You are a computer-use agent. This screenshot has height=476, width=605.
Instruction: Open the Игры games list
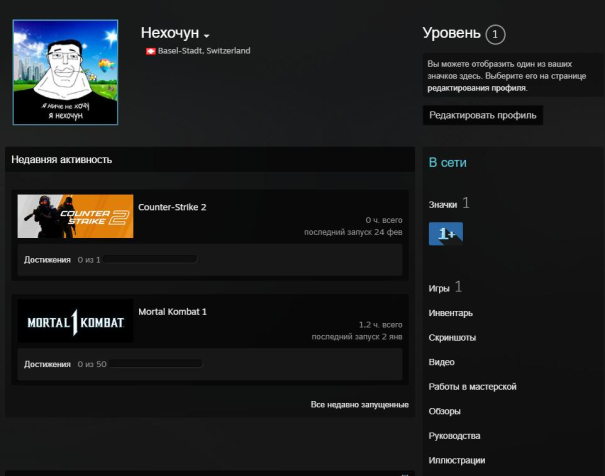439,288
